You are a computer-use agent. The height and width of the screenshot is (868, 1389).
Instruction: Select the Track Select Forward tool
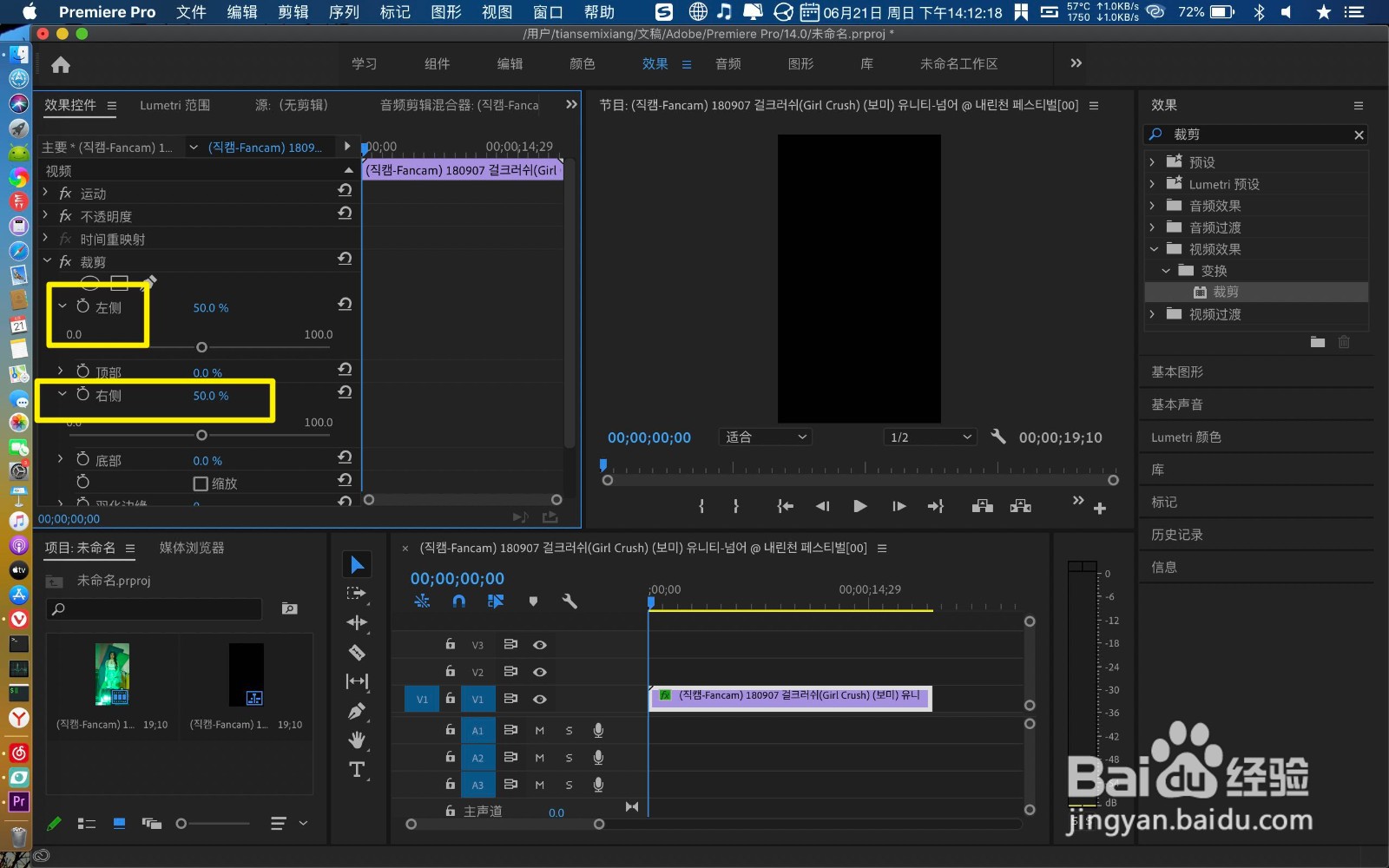tap(356, 594)
